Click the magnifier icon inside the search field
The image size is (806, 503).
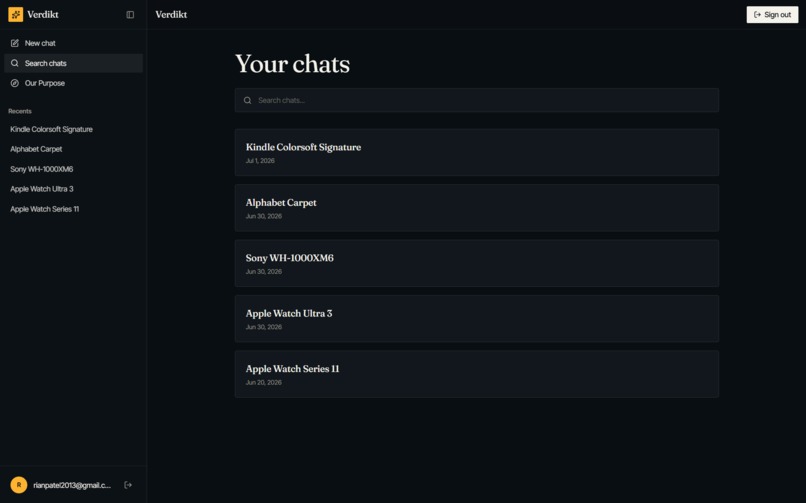247,100
